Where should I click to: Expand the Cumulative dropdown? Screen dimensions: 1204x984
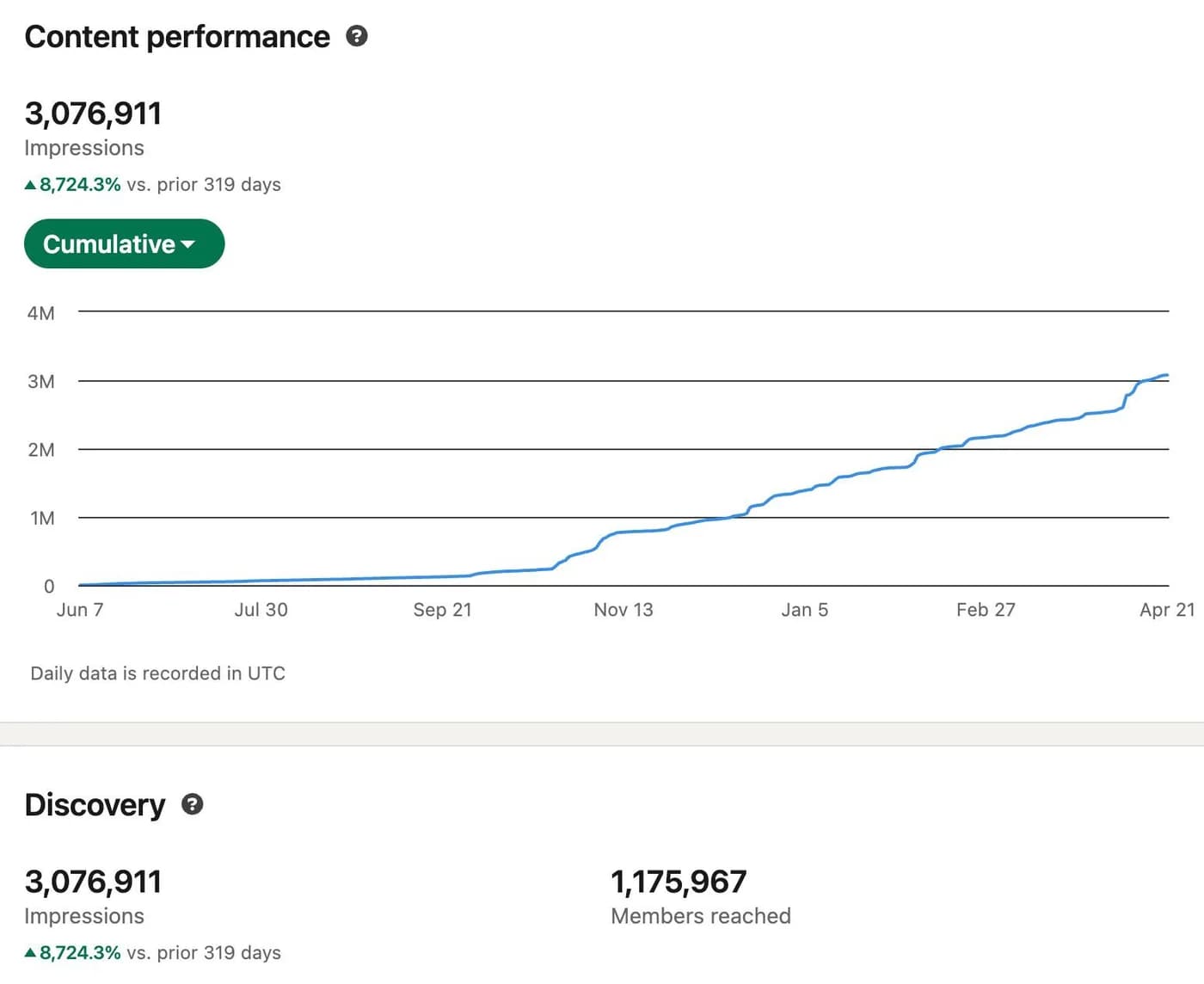tap(124, 244)
